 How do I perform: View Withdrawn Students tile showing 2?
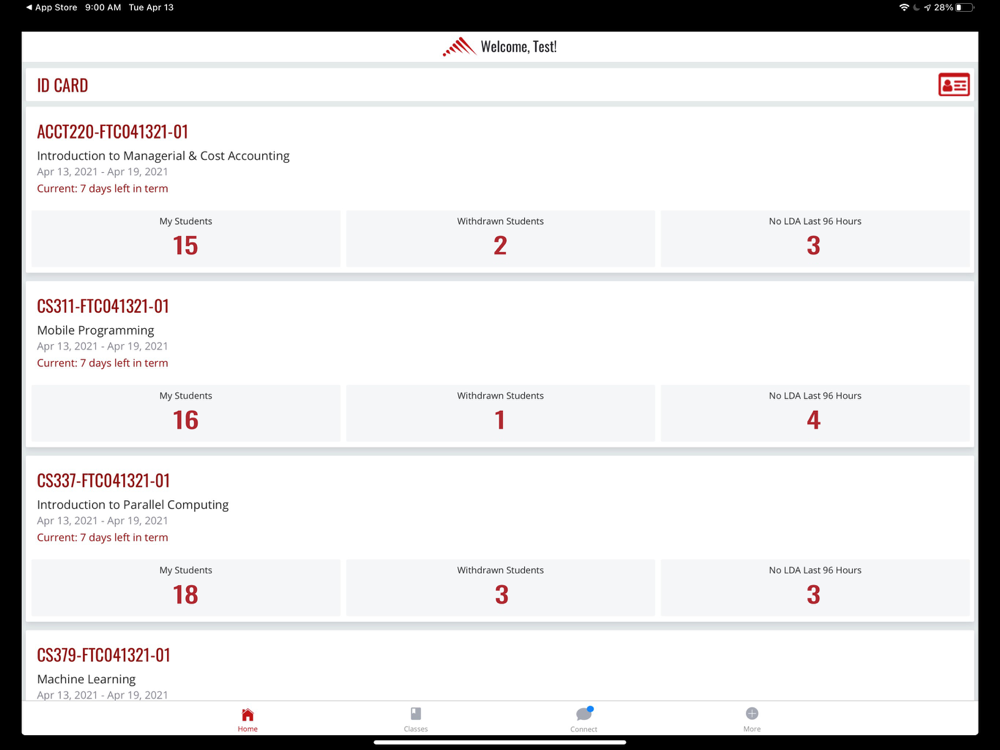500,239
